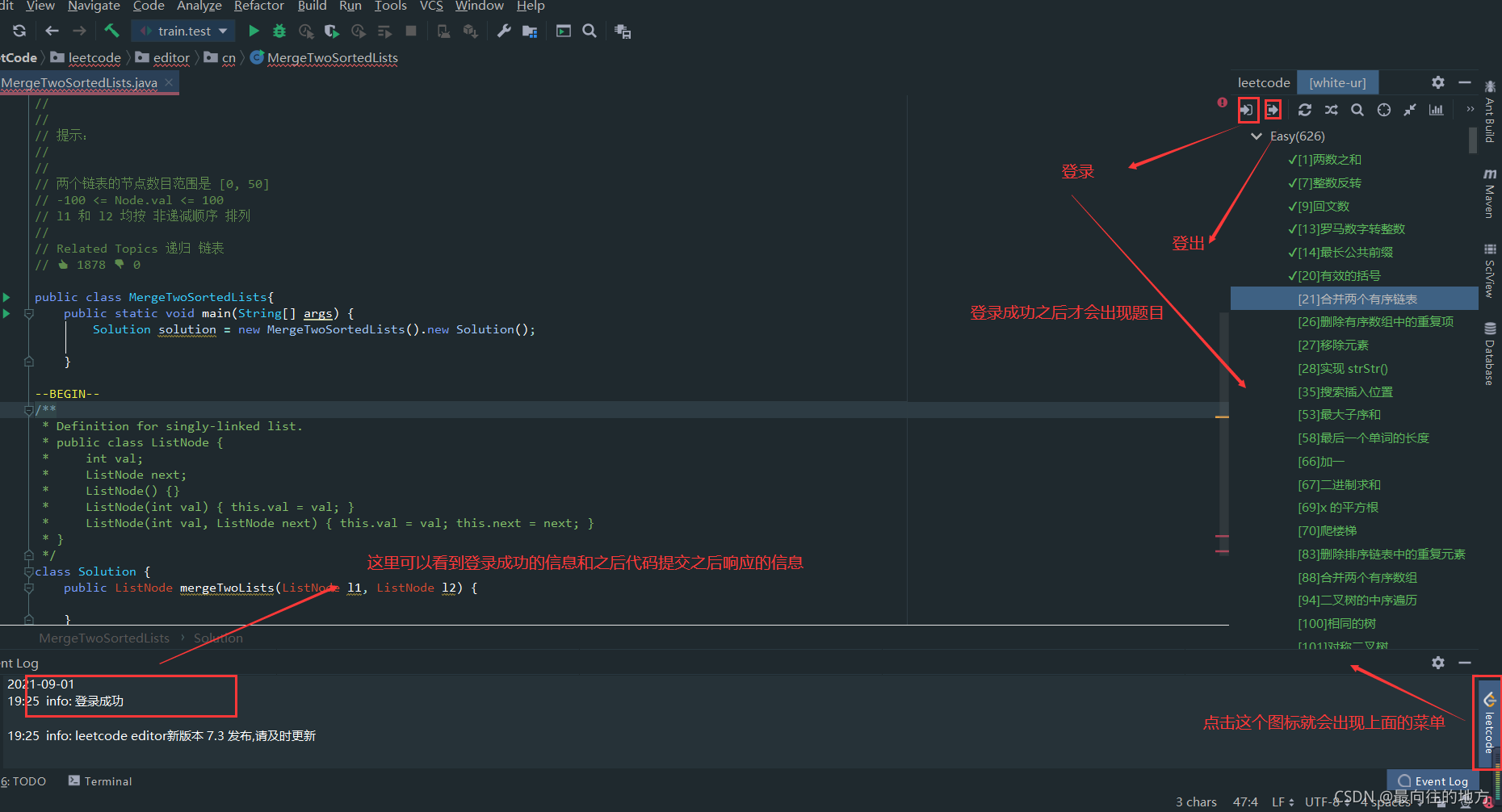Start debugging with the green bug icon
Viewport: 1502px width, 812px height.
click(x=279, y=31)
